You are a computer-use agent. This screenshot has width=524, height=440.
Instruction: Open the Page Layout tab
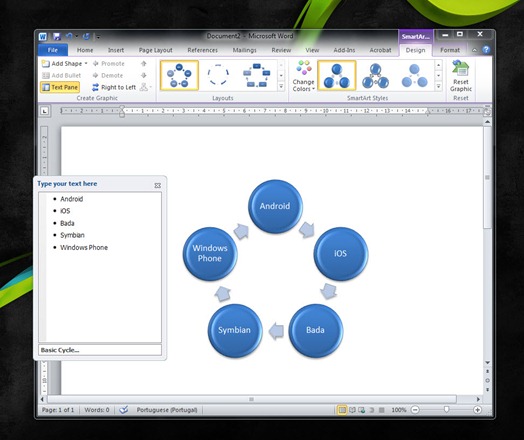(x=155, y=50)
